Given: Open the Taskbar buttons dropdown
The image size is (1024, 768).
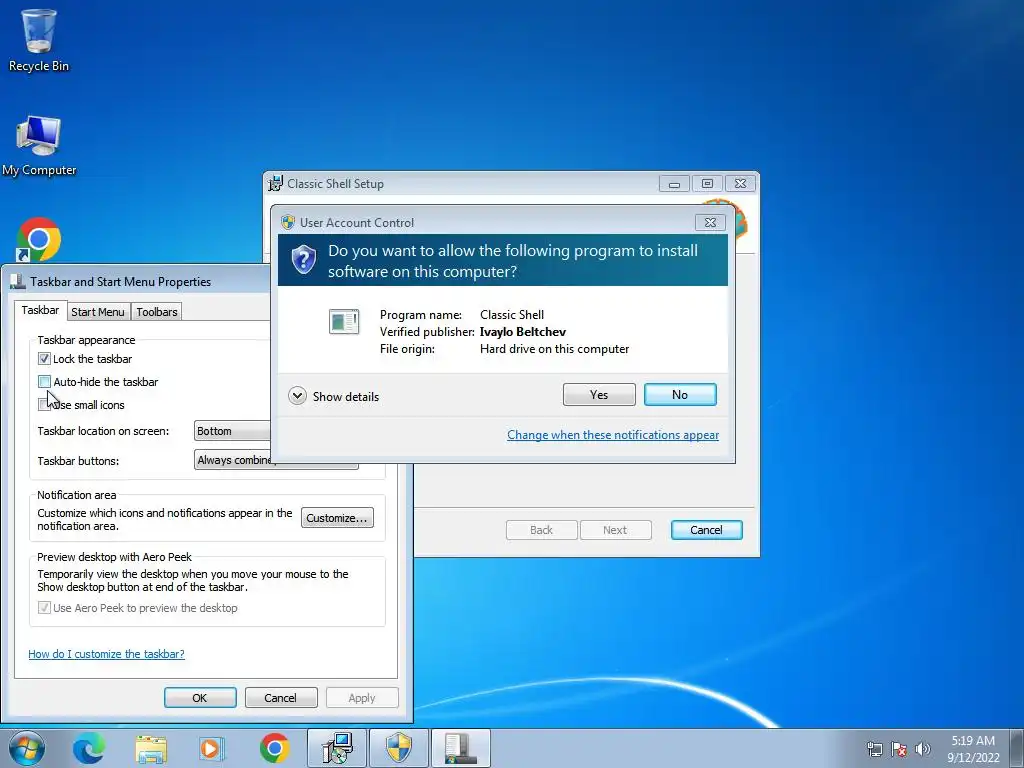Looking at the screenshot, I should pos(276,460).
